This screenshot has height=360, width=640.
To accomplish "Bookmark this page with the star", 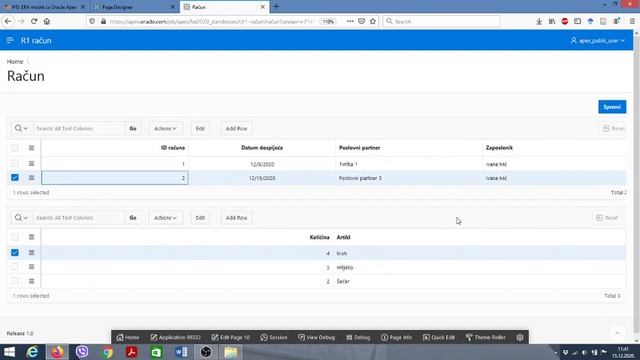I will click(373, 21).
